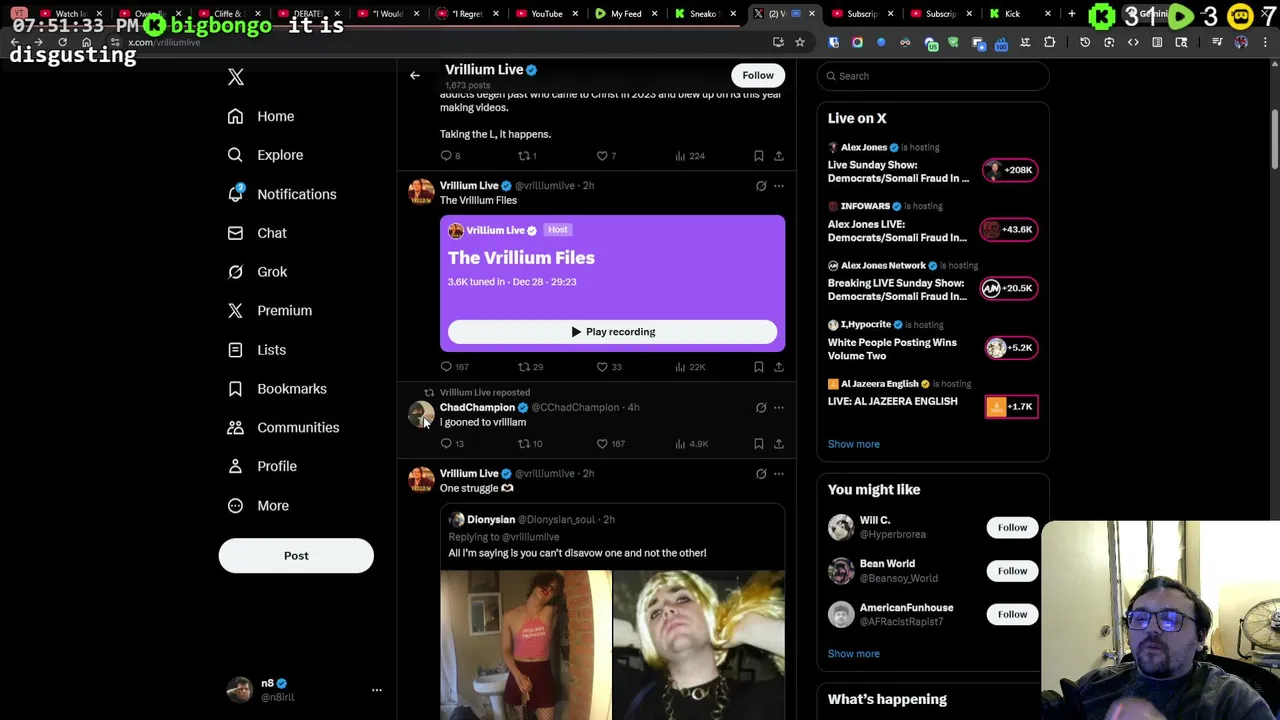Click the X search field
1280x720 pixels.
(x=932, y=76)
